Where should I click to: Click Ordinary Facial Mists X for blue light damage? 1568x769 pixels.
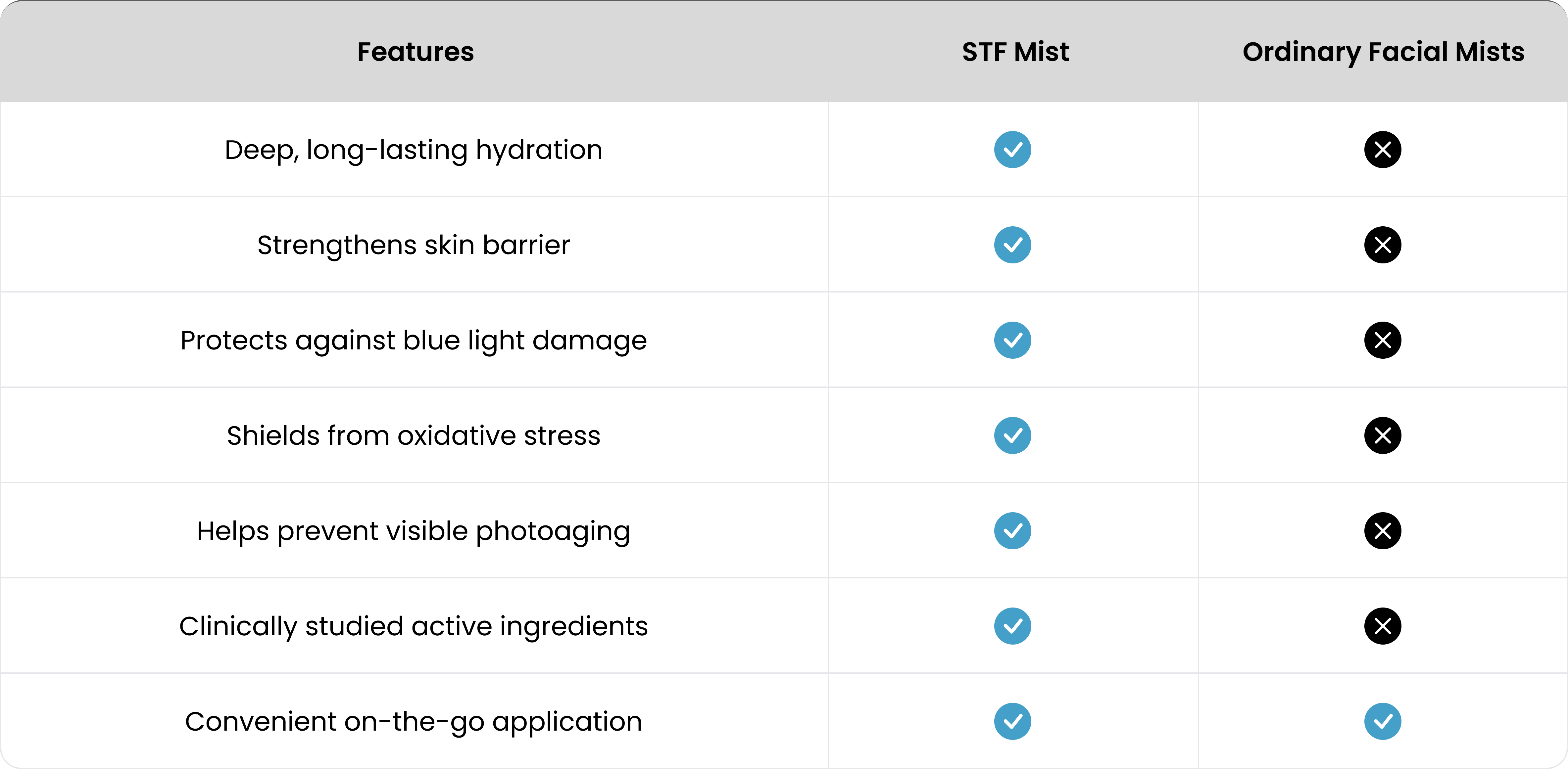coord(1382,340)
